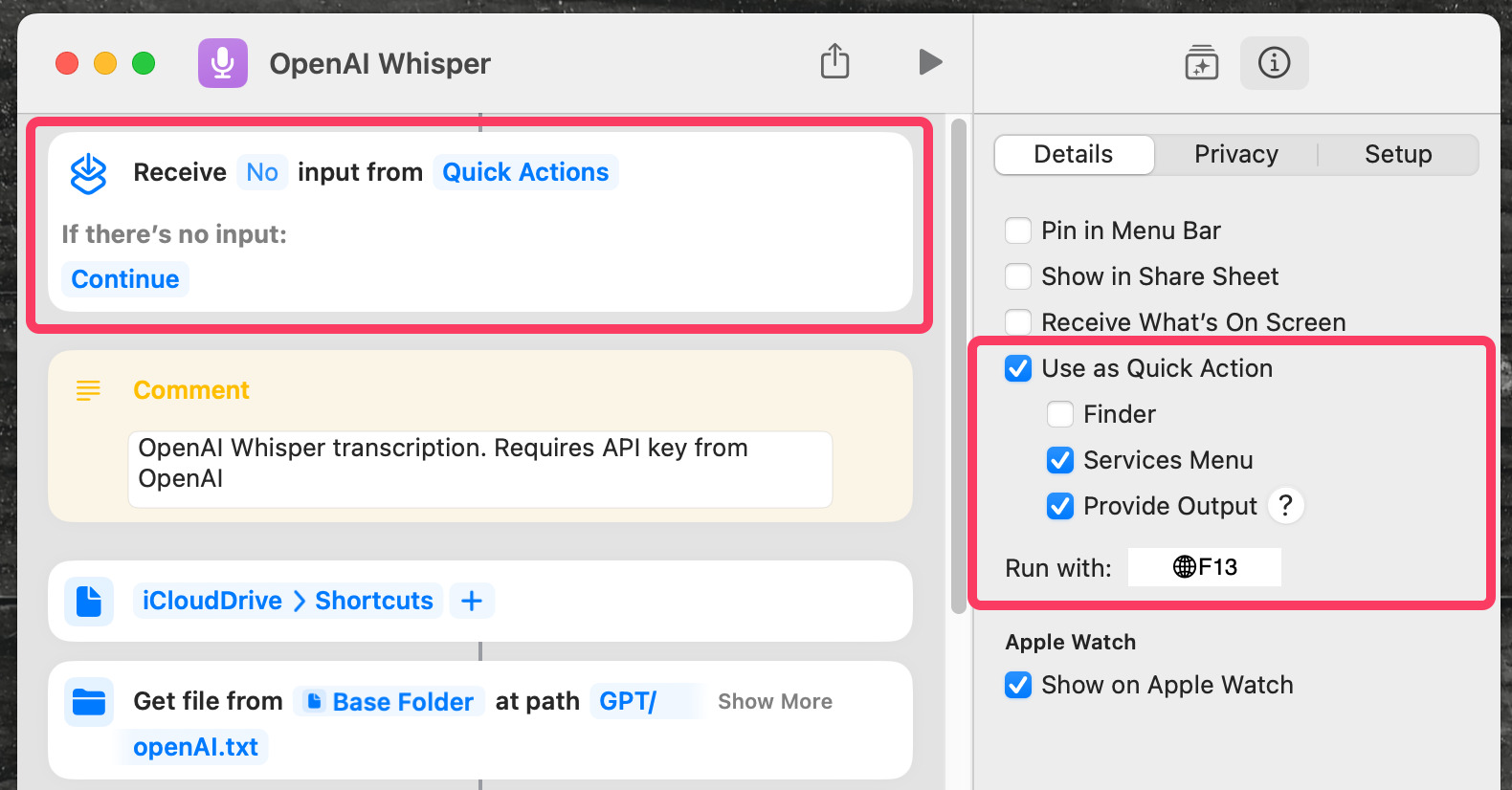Image resolution: width=1512 pixels, height=790 pixels.
Task: Click the purple microphone shortcut icon
Action: point(223,63)
